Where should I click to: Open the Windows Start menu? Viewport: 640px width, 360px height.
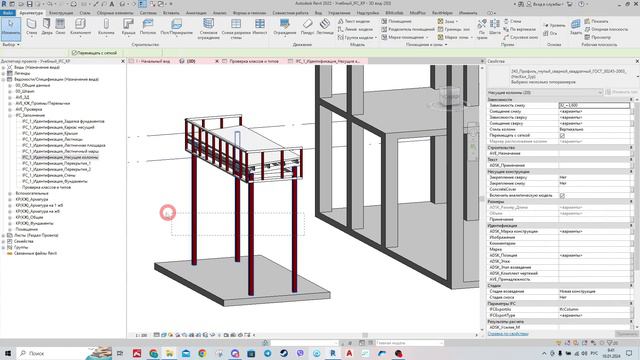[x=8, y=353]
